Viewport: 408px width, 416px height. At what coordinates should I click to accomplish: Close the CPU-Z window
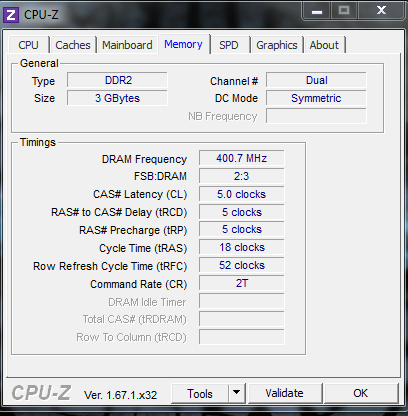click(x=381, y=11)
